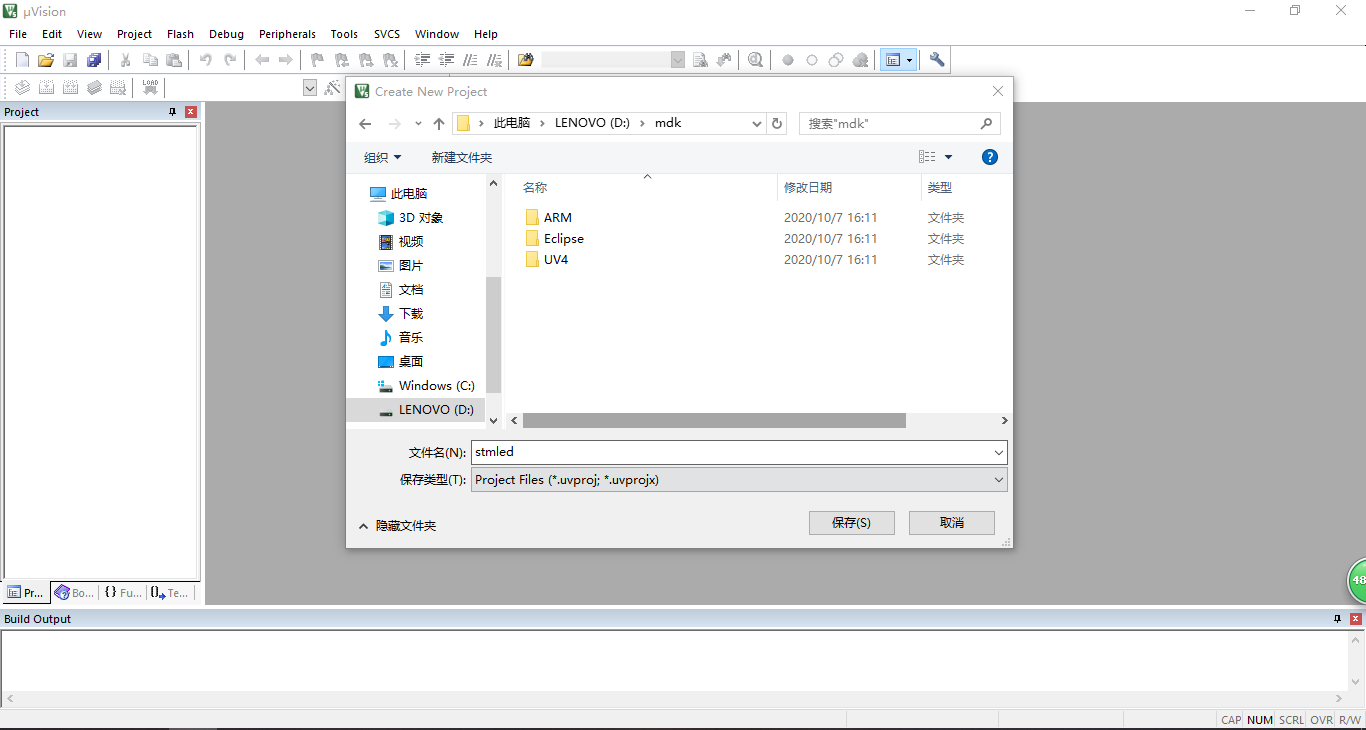Insert breakpoint with the filled circle icon
Screen dimensions: 1366x730
click(788, 60)
